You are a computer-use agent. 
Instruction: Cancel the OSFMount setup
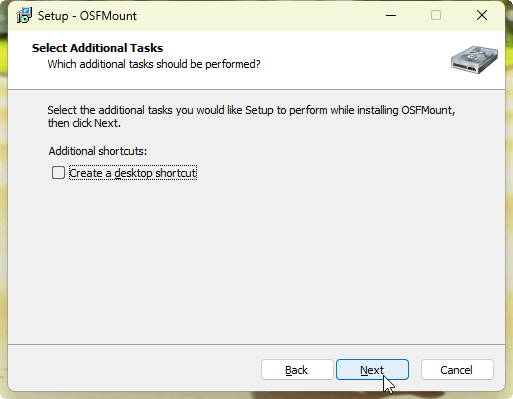[457, 370]
